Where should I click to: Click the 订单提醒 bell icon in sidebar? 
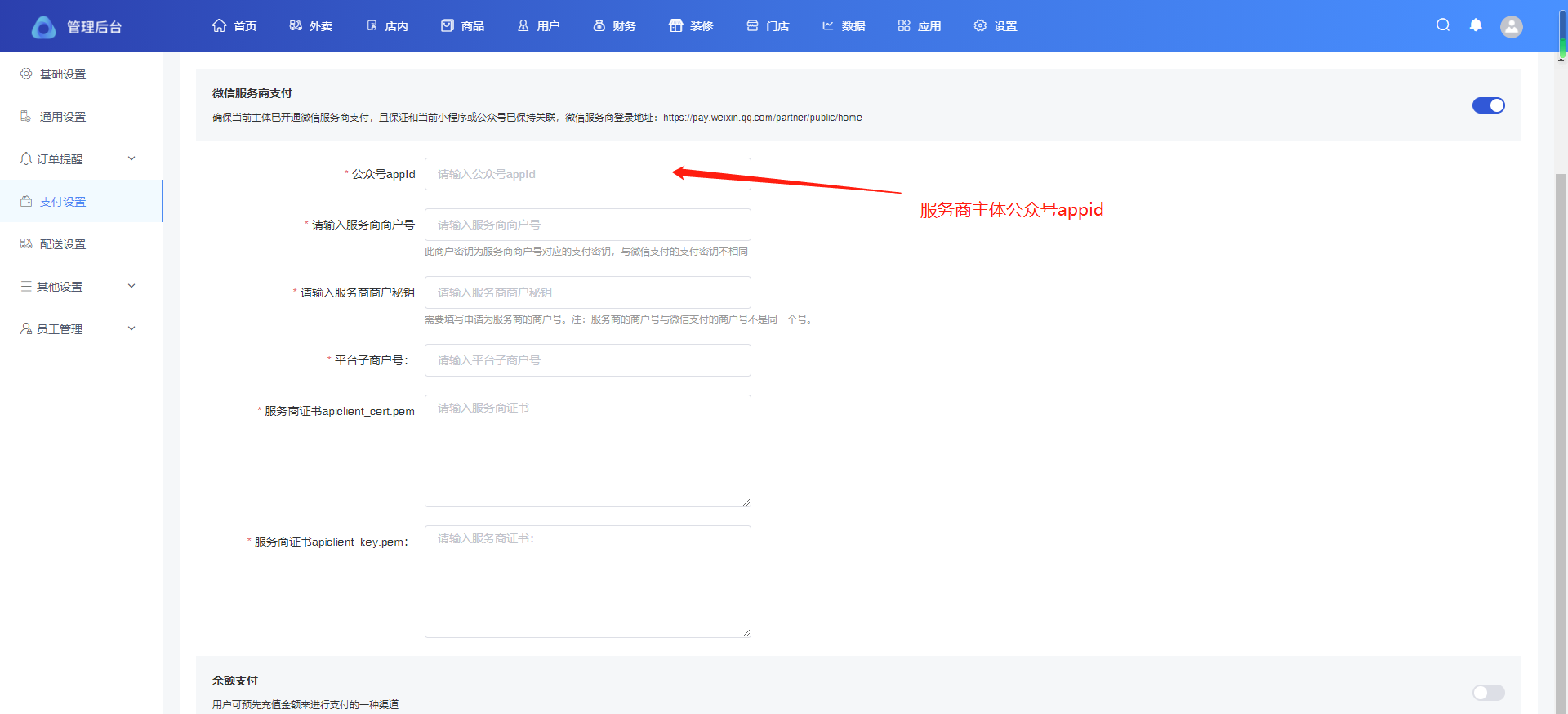point(26,158)
